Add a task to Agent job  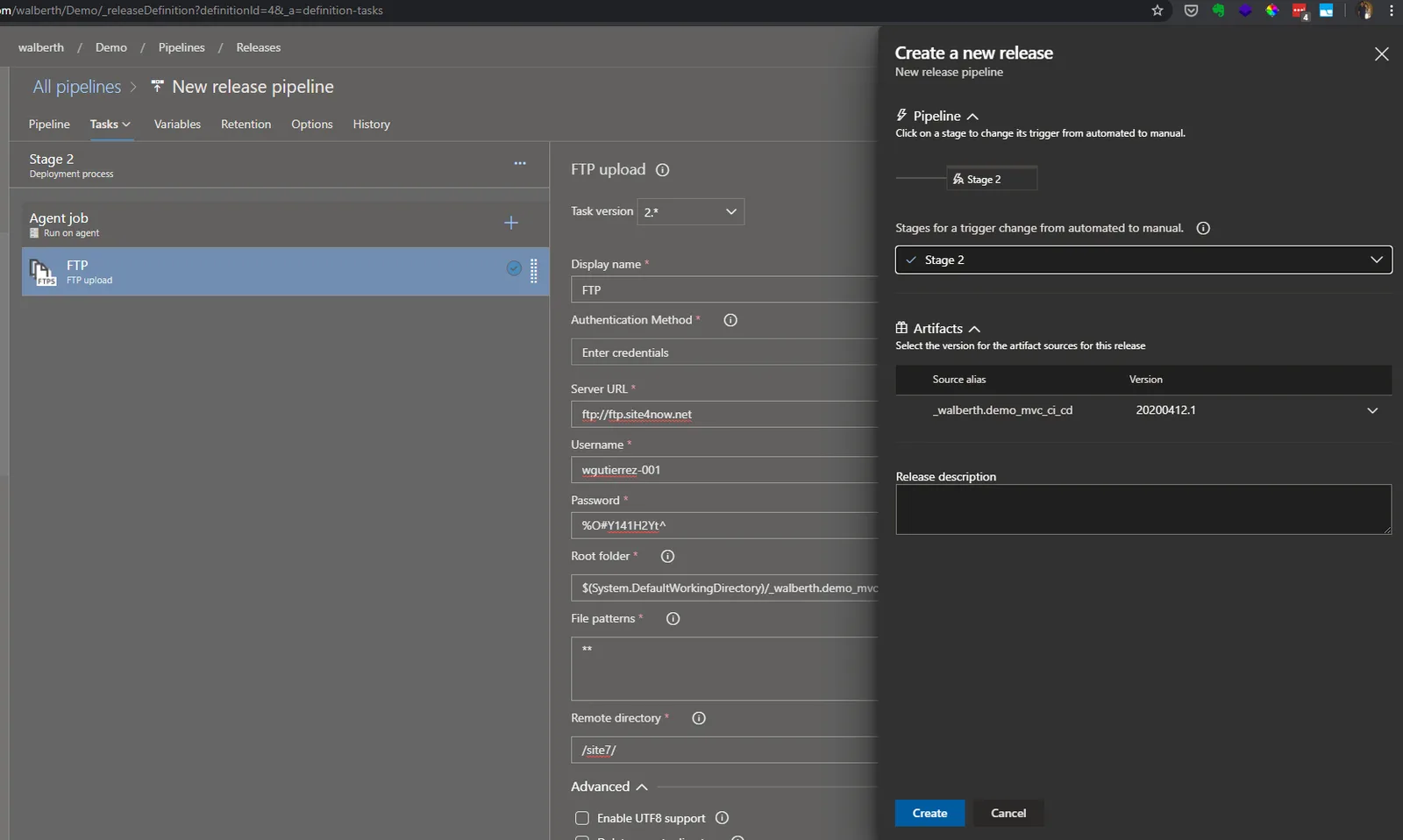(511, 223)
